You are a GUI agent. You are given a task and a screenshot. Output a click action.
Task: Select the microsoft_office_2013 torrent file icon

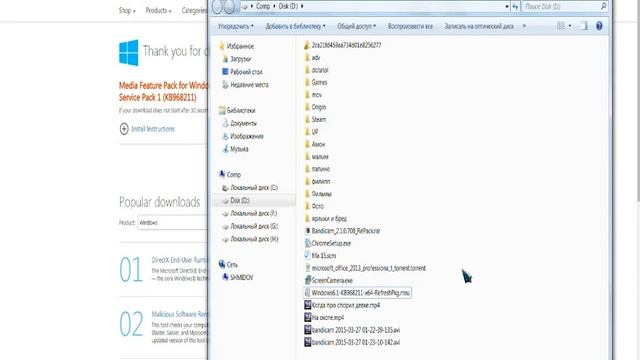(x=307, y=268)
